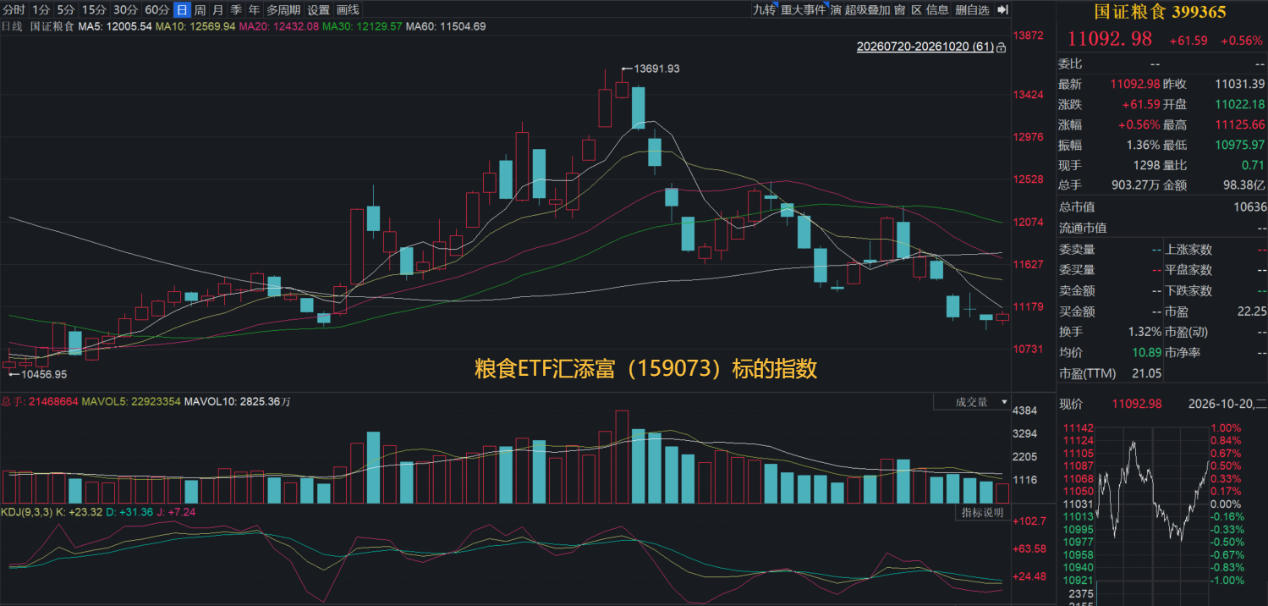Switch to the 月 monthly tab
The height and width of the screenshot is (606, 1268).
tap(218, 10)
